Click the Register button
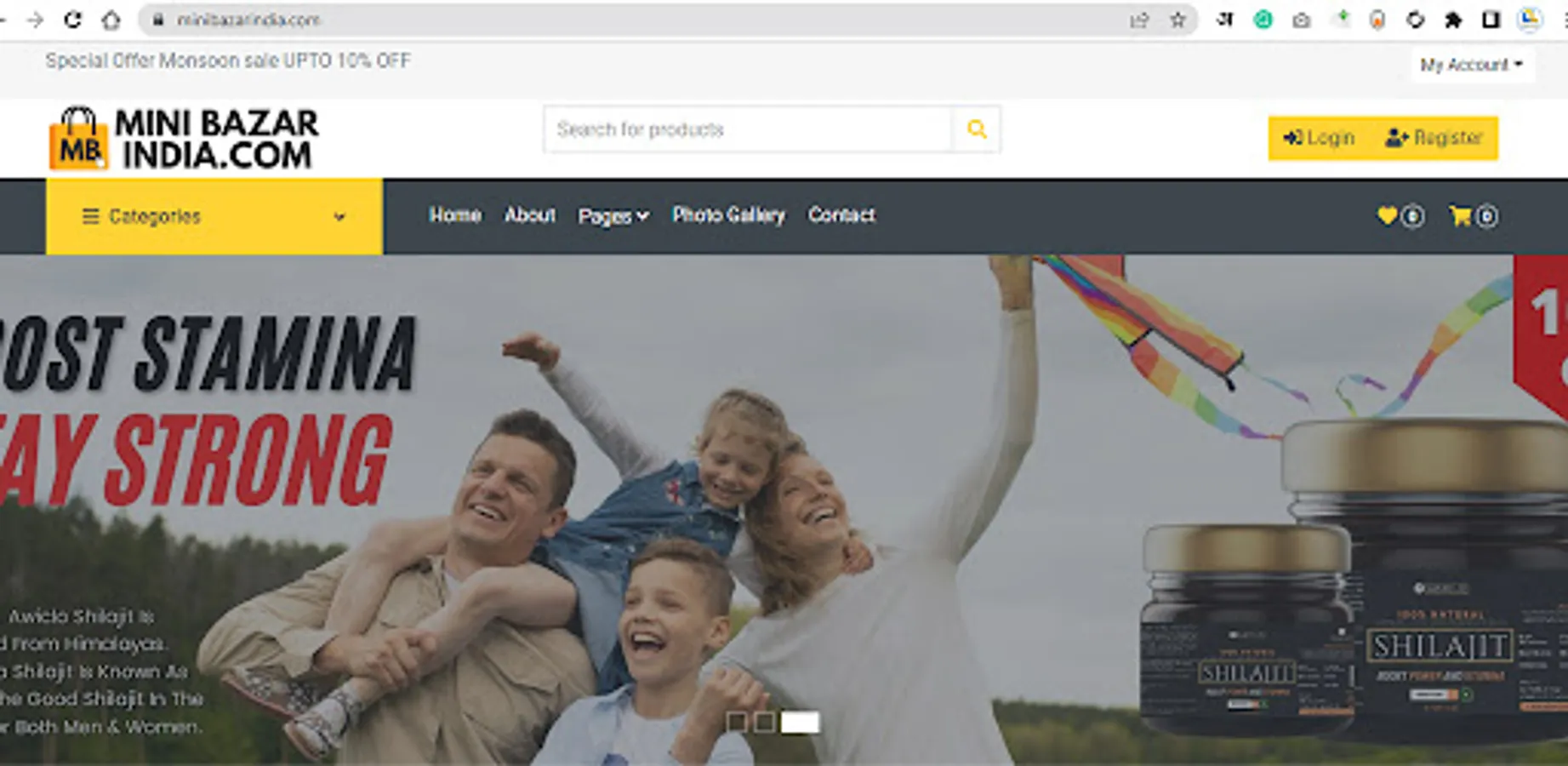Image resolution: width=1568 pixels, height=766 pixels. point(1434,138)
